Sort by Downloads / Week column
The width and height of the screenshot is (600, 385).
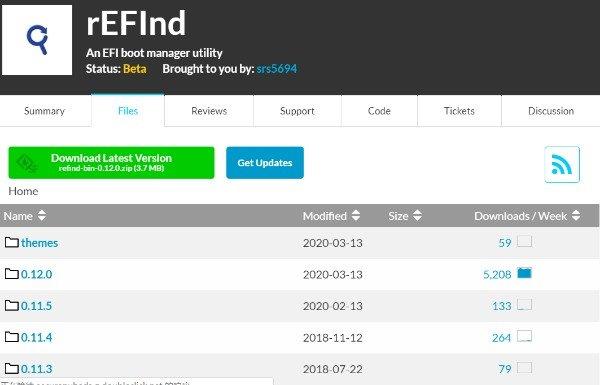pyautogui.click(x=527, y=216)
